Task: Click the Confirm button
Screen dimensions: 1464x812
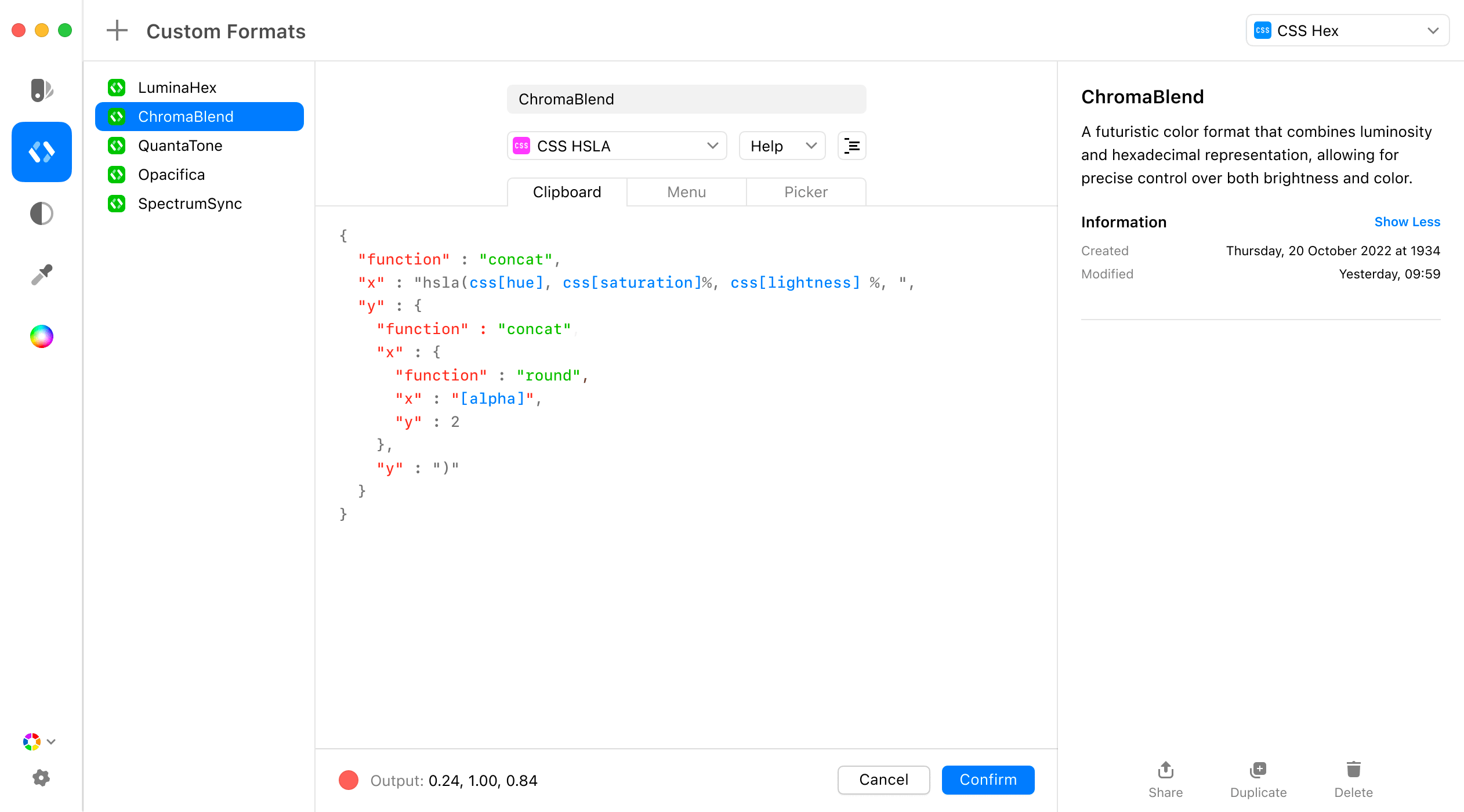Action: [x=988, y=780]
